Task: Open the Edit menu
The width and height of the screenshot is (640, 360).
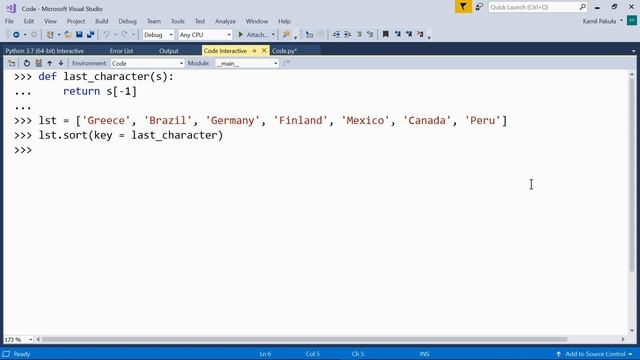Action: [29, 21]
